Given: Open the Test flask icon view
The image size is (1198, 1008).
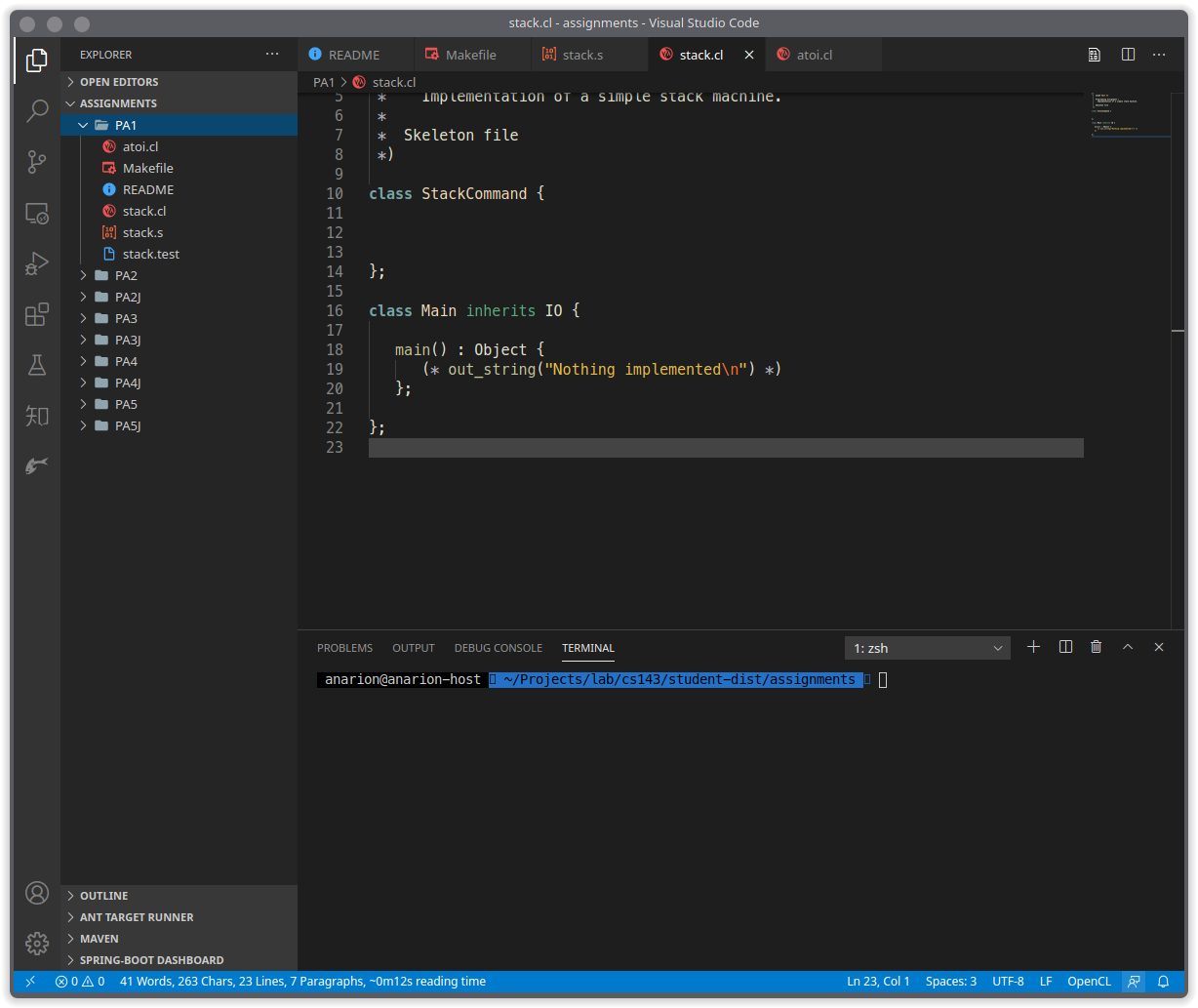Looking at the screenshot, I should coord(37,365).
